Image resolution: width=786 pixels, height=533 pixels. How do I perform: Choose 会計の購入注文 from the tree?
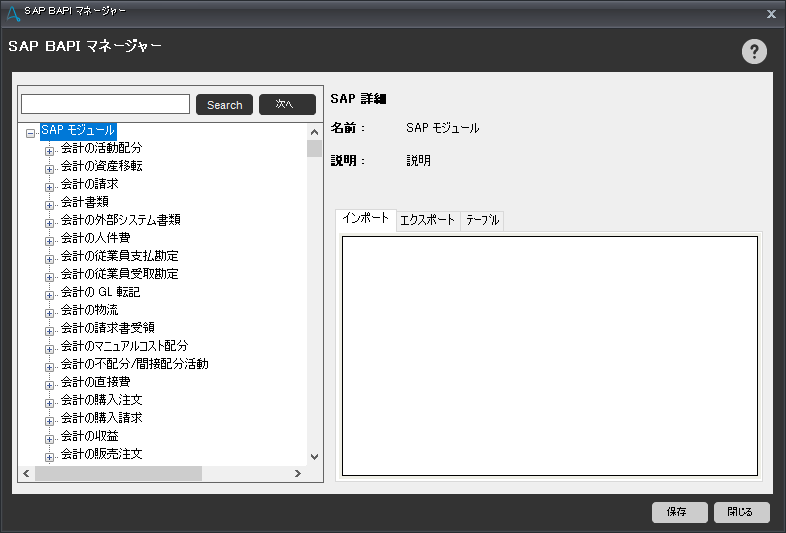[x=101, y=400]
